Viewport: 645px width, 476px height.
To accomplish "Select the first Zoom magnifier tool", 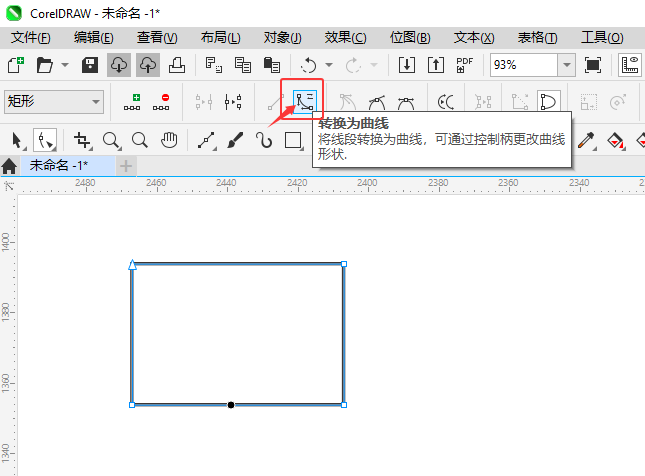I will click(111, 140).
